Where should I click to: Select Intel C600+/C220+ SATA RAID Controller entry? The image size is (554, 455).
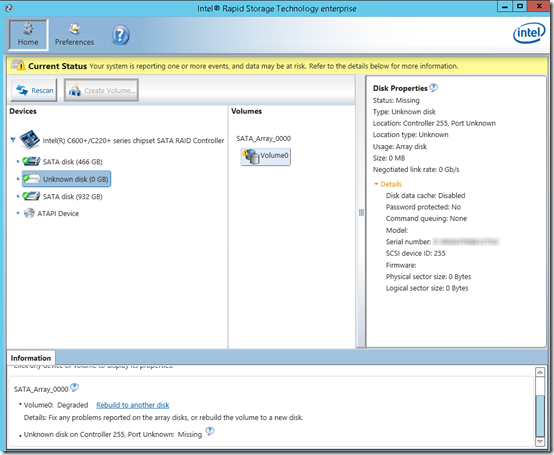[x=133, y=141]
